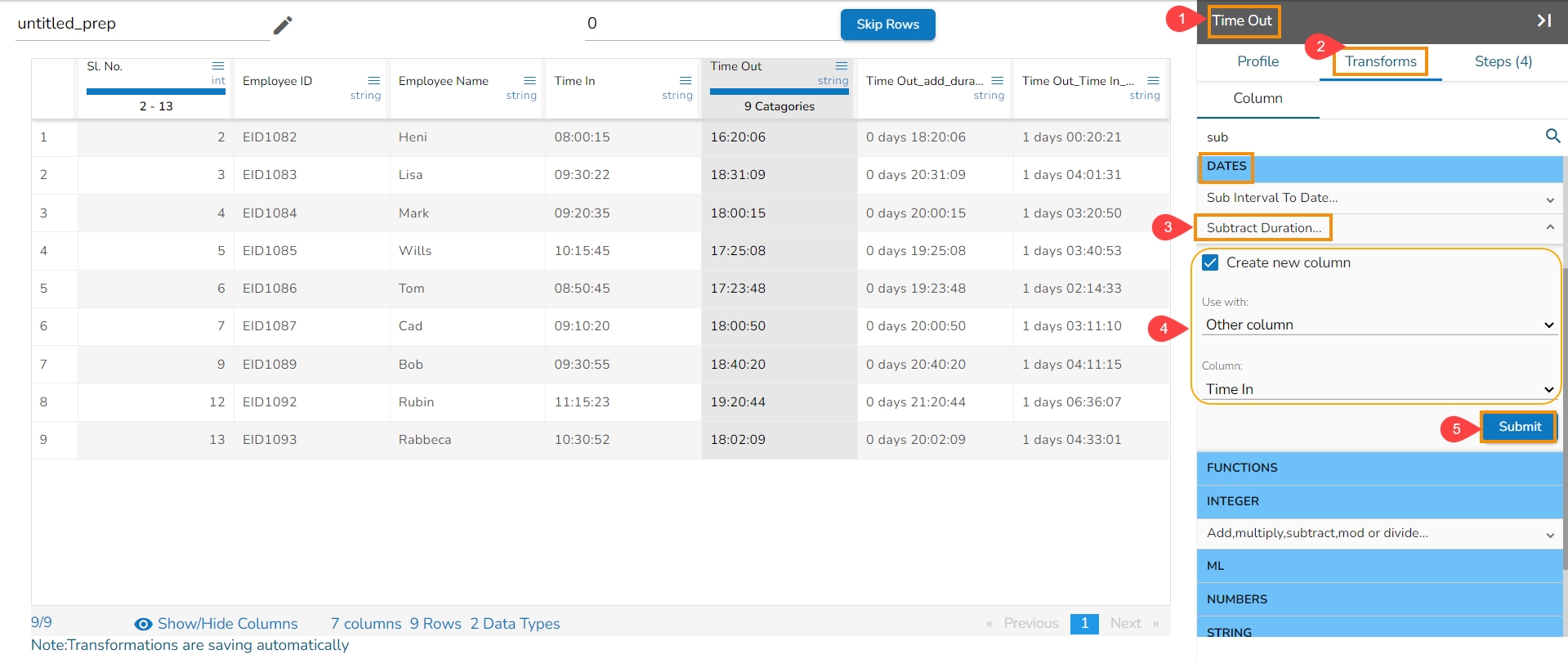1568x659 pixels.
Task: Click the skip rows number input field
Action: [711, 24]
